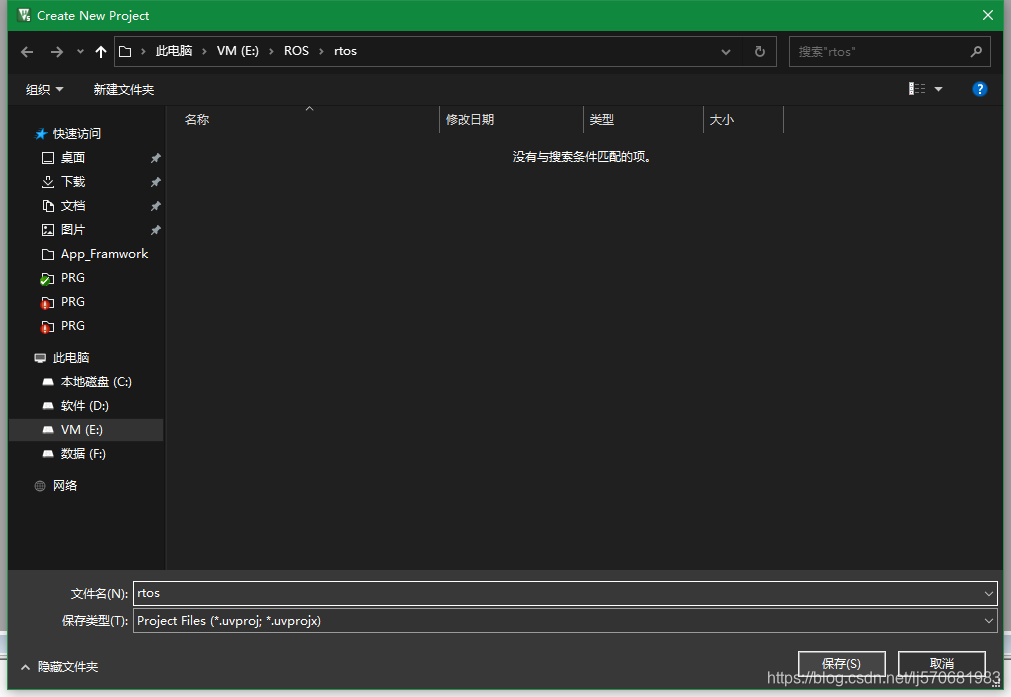Screen dimensions: 1011x697
Task: Click the 取消 button
Action: pos(941,663)
